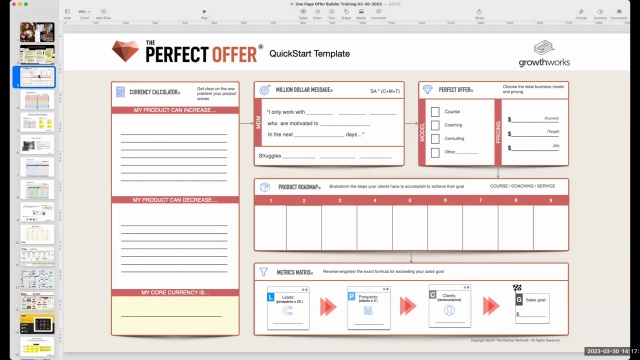The height and width of the screenshot is (360, 640).
Task: Select the Product Roadmap cube icon
Action: [265, 187]
